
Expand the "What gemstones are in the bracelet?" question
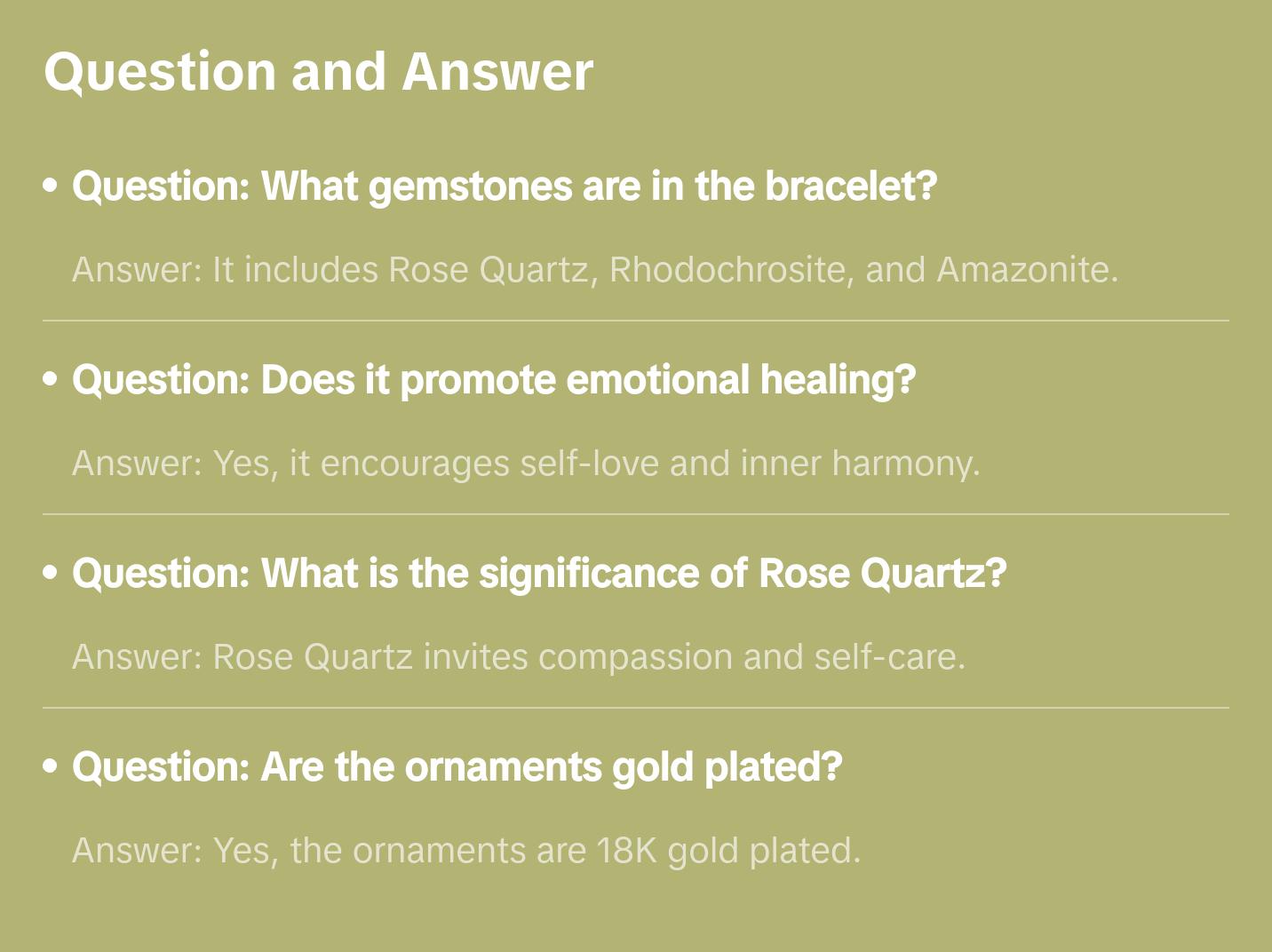coord(505,186)
